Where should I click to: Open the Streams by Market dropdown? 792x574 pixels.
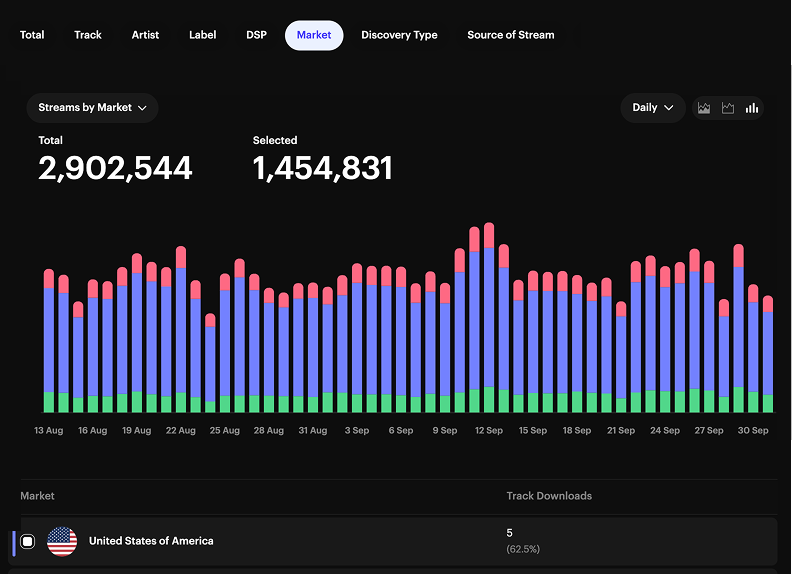(x=92, y=107)
